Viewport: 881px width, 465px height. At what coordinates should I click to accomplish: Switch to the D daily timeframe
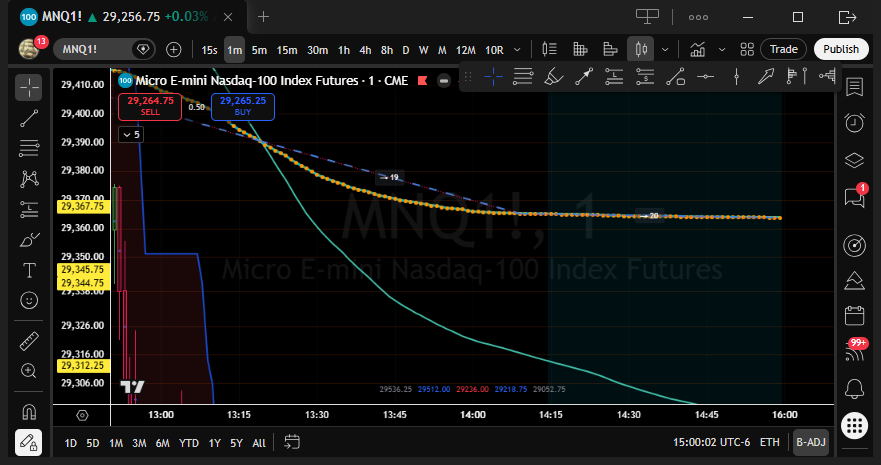(x=406, y=50)
